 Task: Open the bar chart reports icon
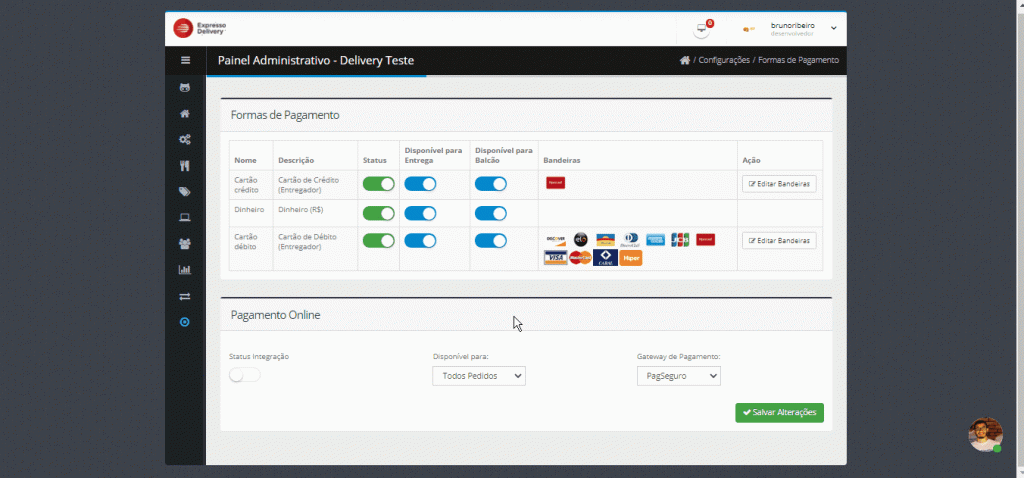point(185,270)
